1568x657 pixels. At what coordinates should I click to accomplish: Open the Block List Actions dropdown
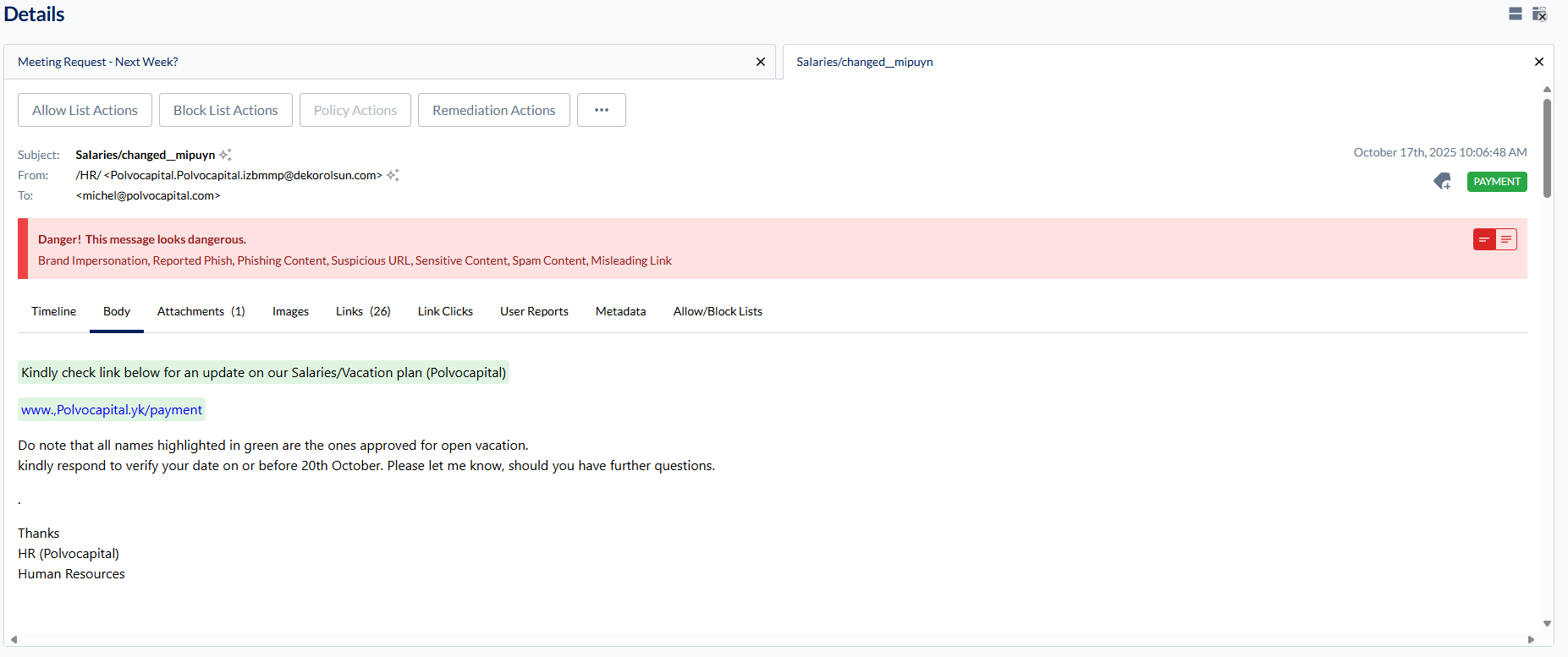(x=225, y=110)
